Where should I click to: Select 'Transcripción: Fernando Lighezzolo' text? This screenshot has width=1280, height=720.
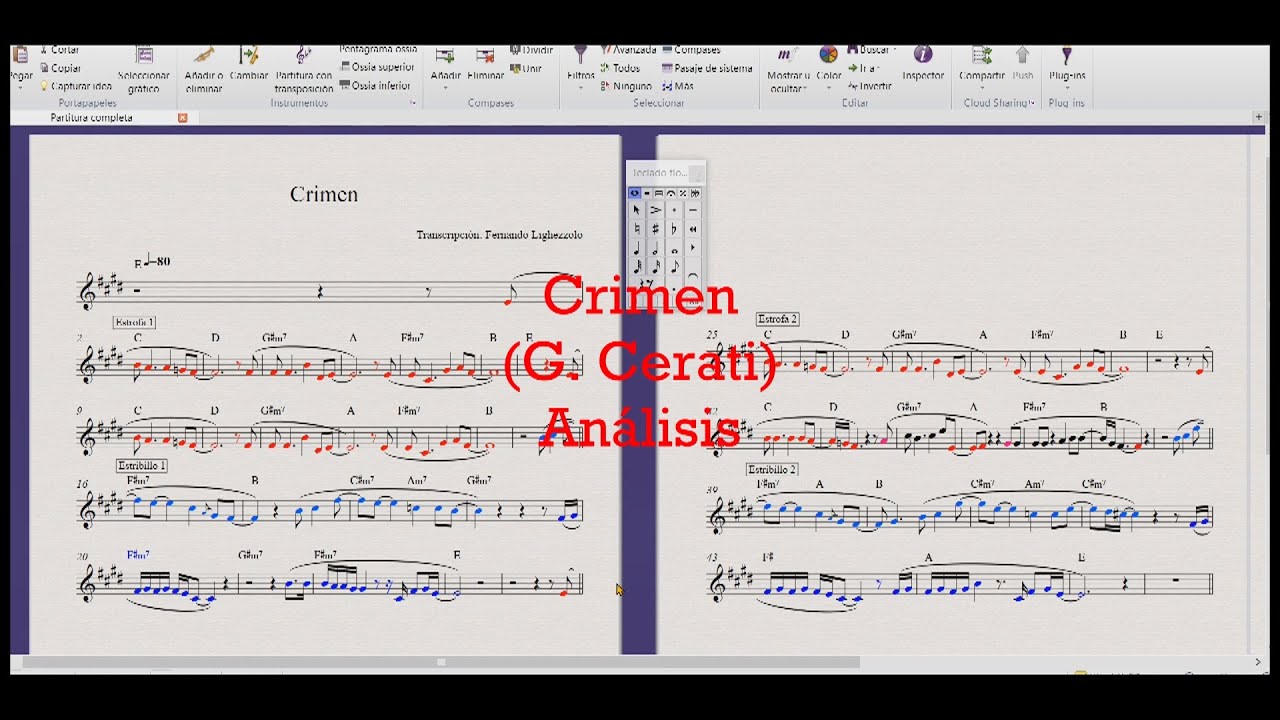click(499, 235)
